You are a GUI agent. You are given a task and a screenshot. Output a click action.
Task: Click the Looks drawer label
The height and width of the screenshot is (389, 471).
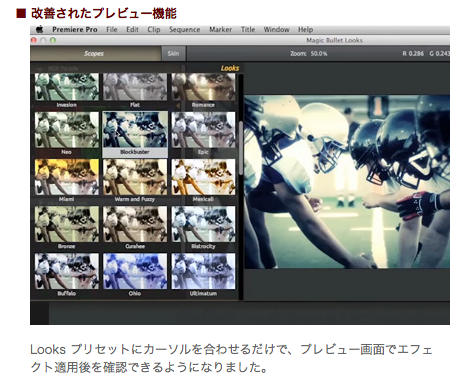230,68
